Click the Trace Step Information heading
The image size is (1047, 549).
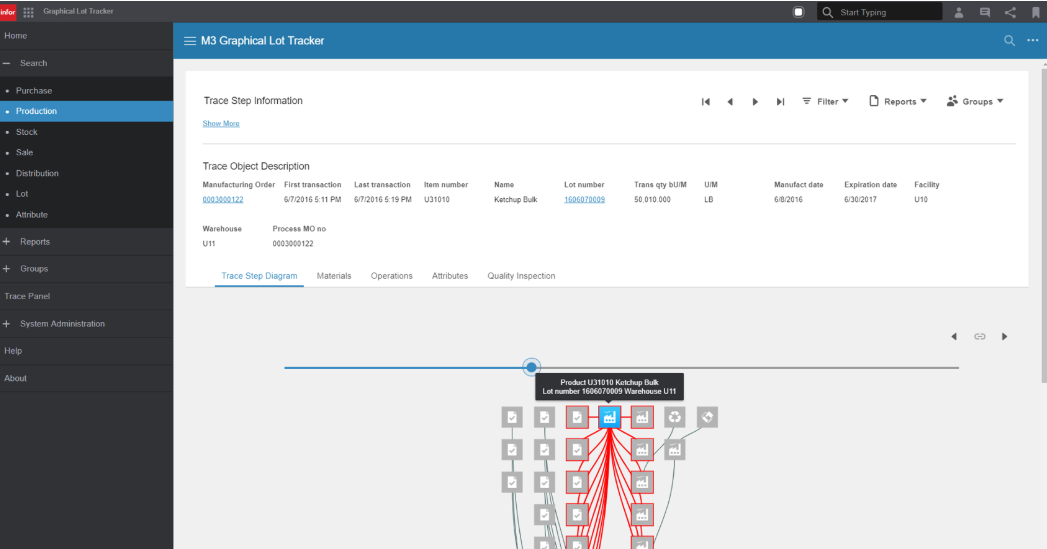pos(253,101)
